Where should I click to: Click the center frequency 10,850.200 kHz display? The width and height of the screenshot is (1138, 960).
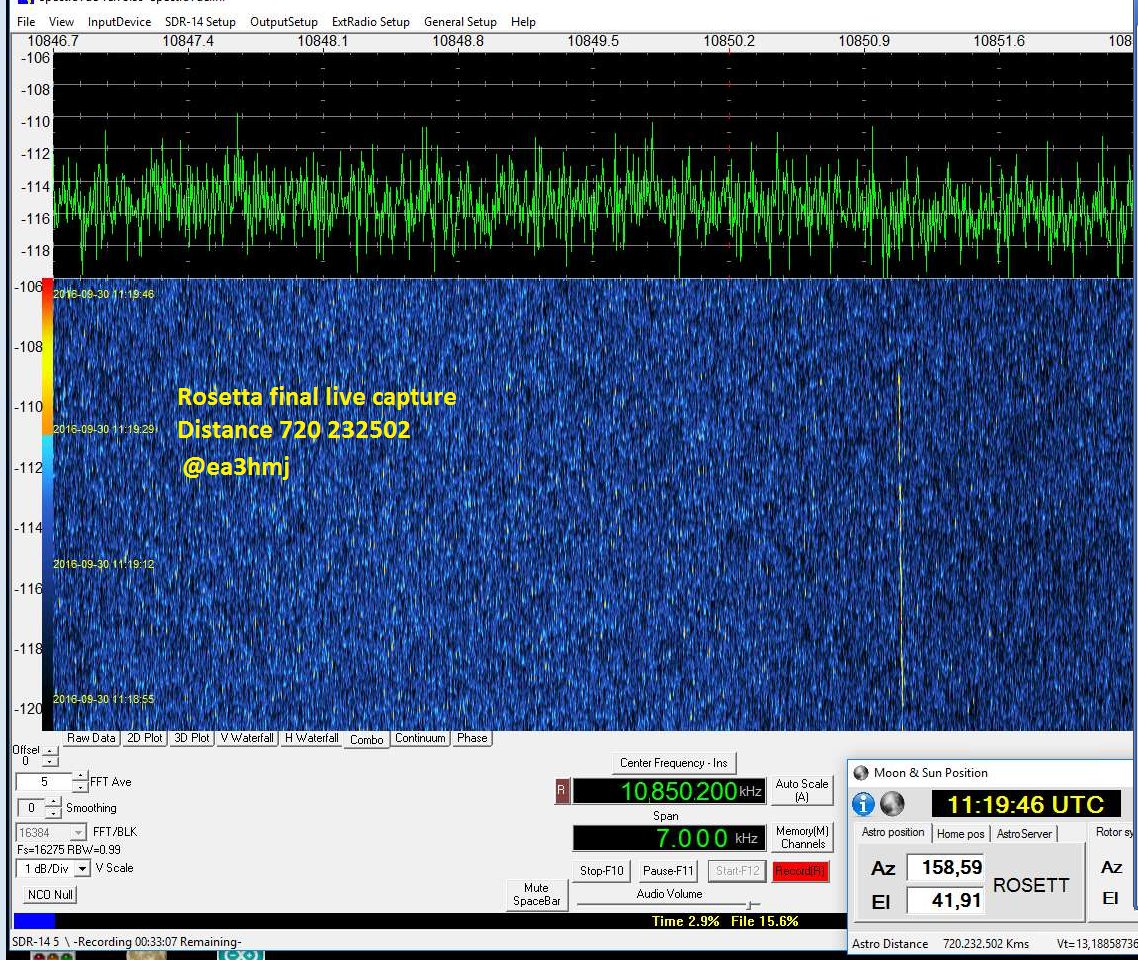click(x=668, y=791)
